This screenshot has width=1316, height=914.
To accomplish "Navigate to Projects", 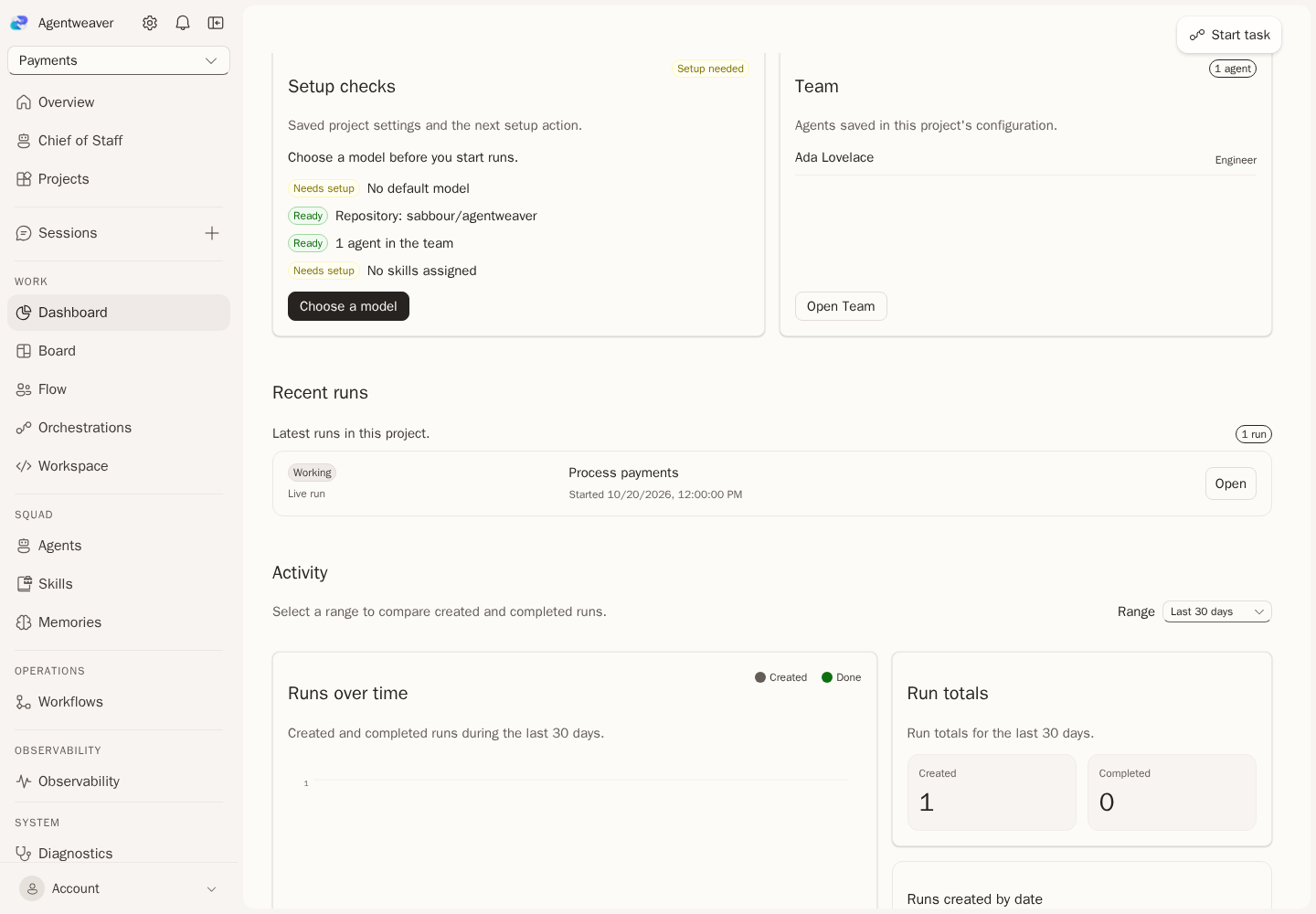I will coord(119,179).
